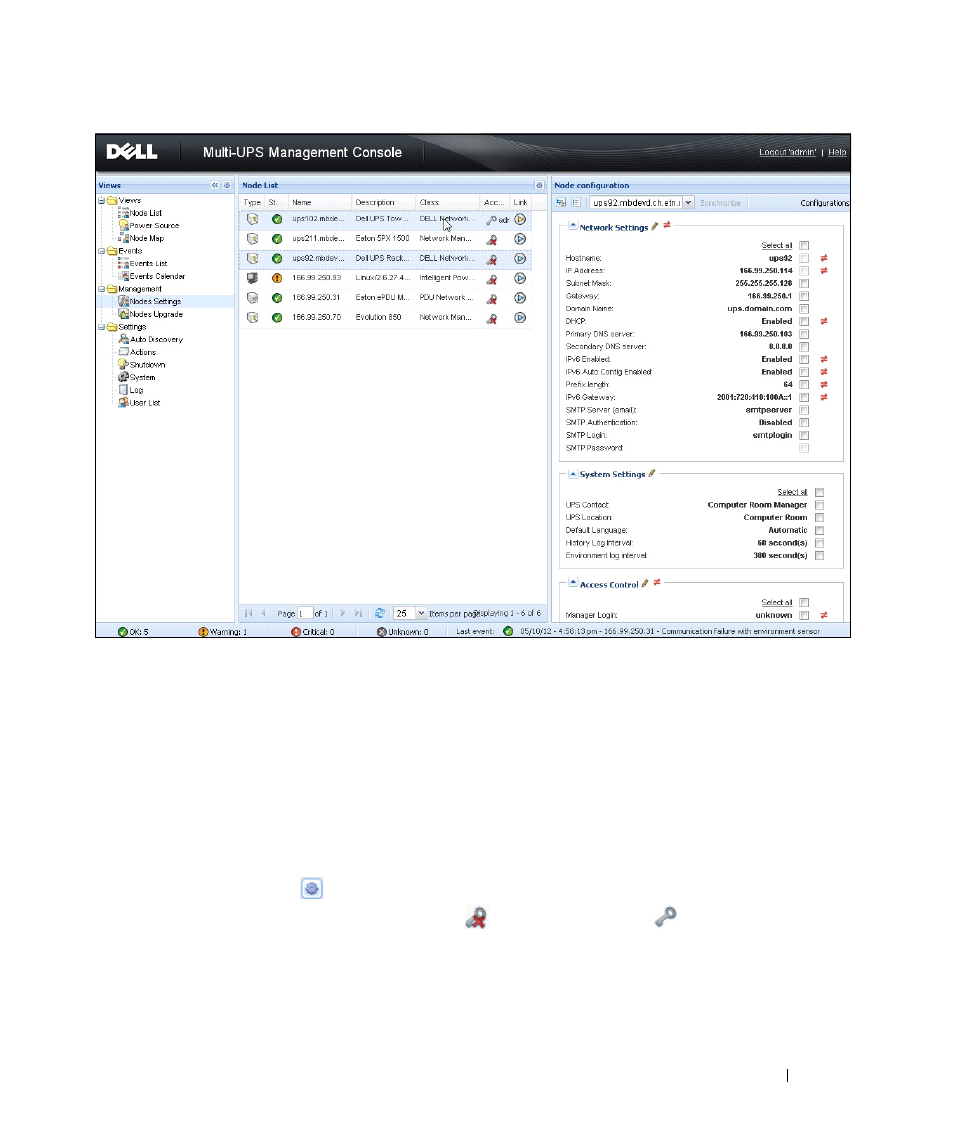Check the Gateway checkbox
954x1145 pixels.
coord(804,296)
